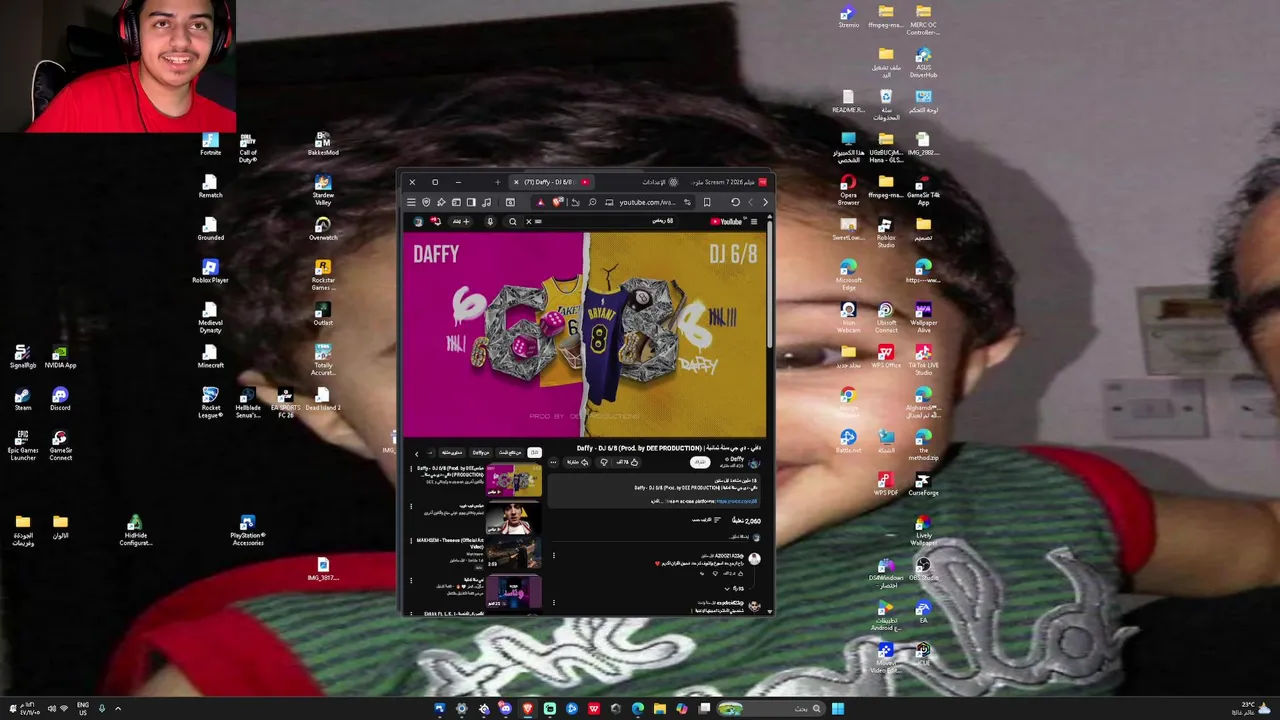Open options menu for MAKHSEM - Theseus video
This screenshot has width=1280, height=720.
coord(411,541)
